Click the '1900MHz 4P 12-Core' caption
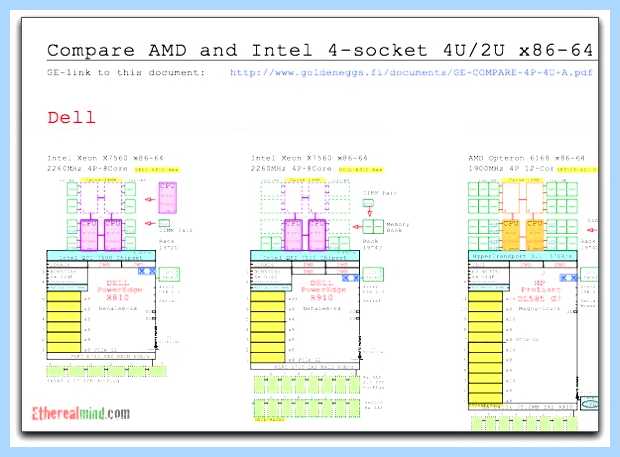The image size is (620, 457). pyautogui.click(x=511, y=168)
